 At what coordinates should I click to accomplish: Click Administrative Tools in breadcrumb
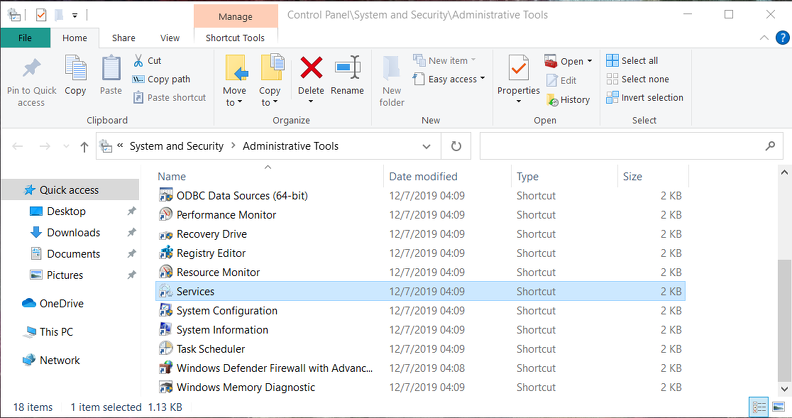tap(290, 146)
